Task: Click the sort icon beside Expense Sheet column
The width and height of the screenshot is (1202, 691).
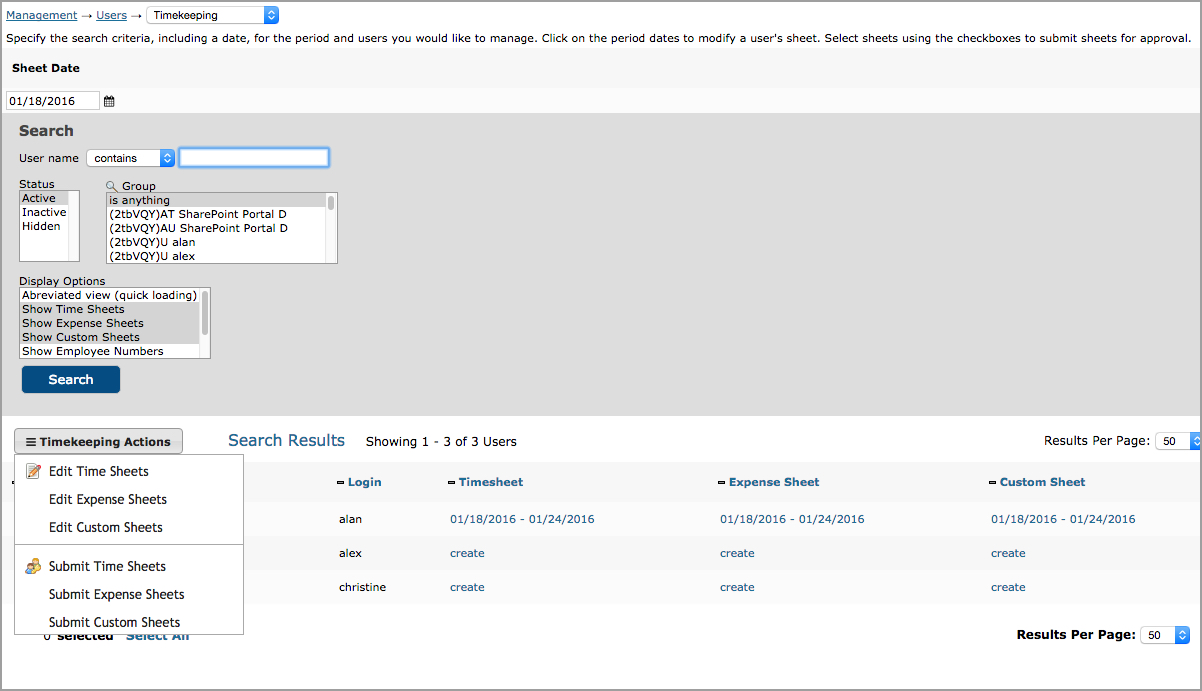Action: pos(722,483)
